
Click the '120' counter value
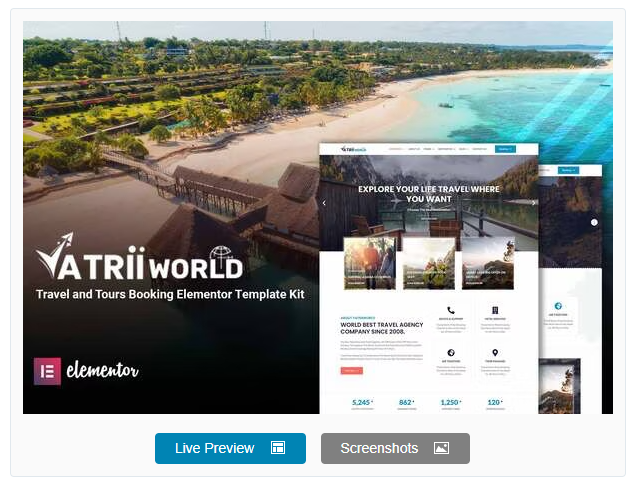point(495,402)
